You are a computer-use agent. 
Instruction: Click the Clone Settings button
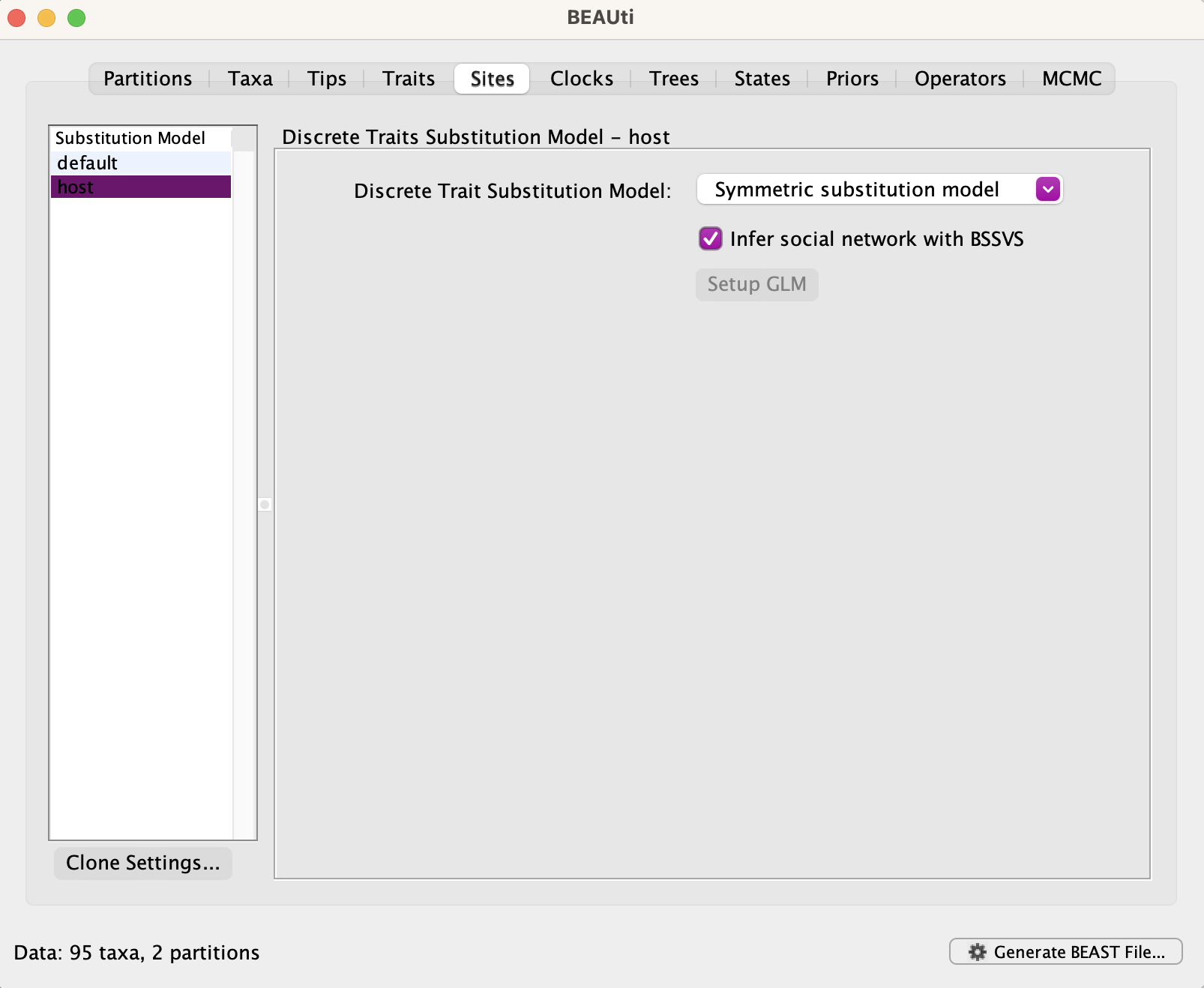143,863
